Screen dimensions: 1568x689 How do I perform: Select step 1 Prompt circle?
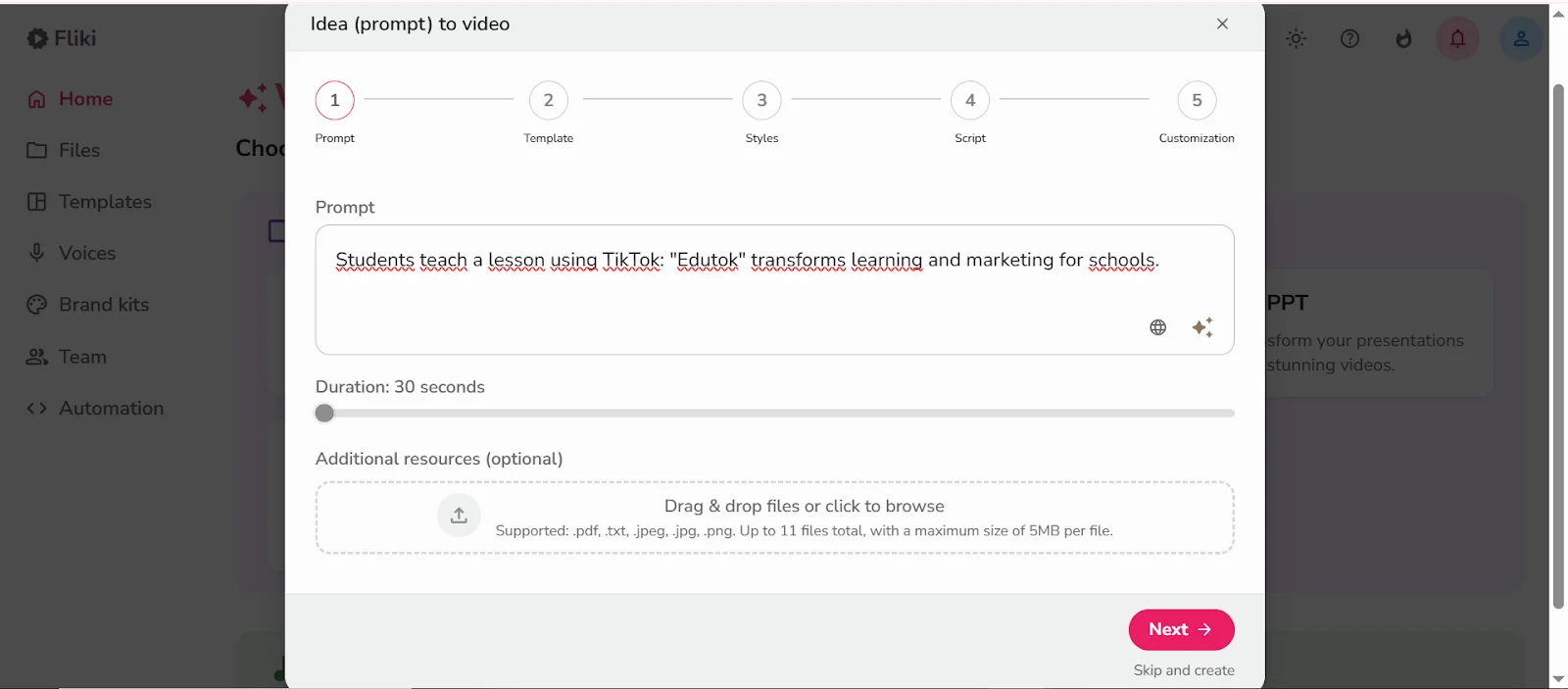tap(334, 100)
